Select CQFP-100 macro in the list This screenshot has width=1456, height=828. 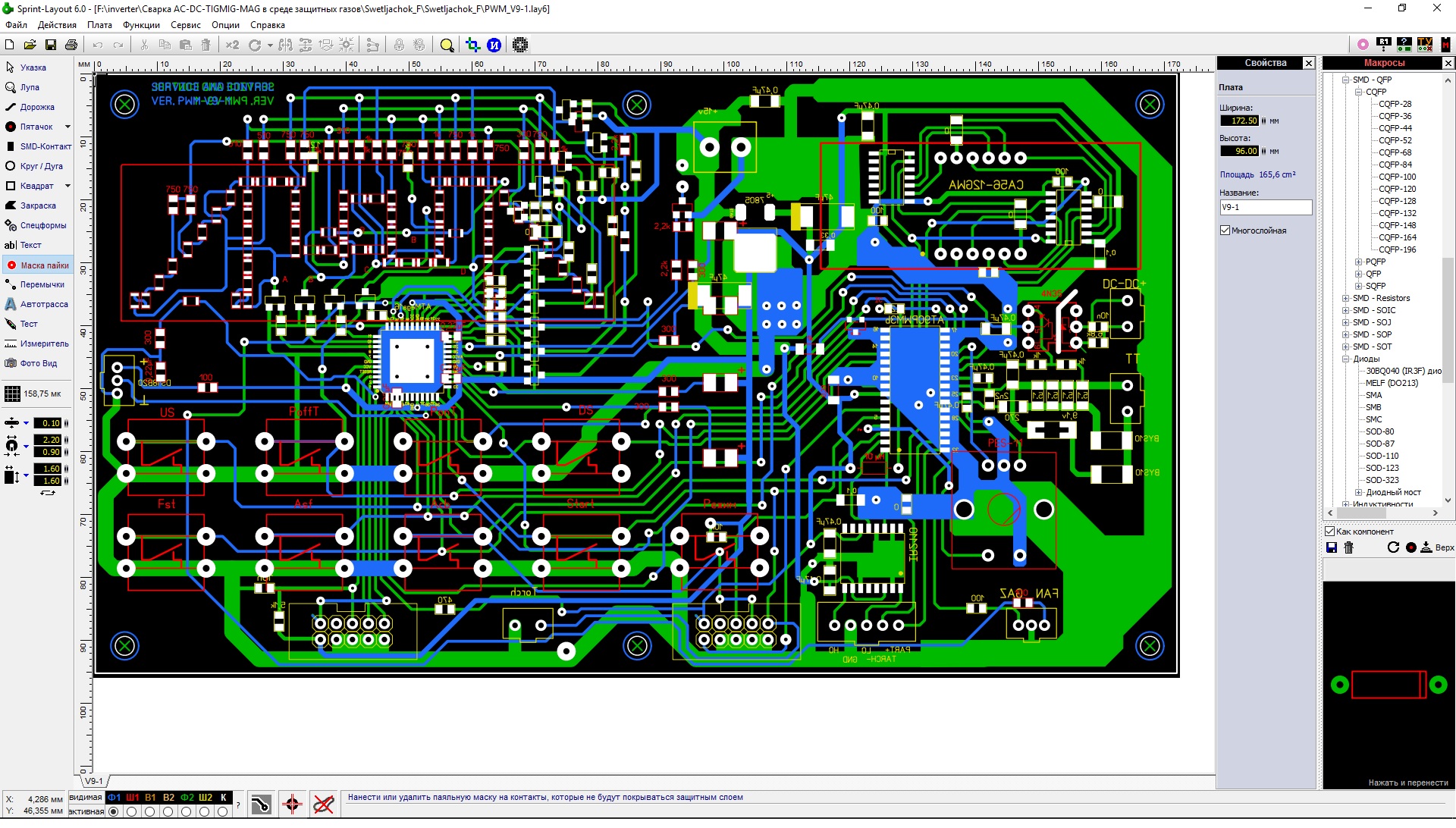tap(1397, 177)
